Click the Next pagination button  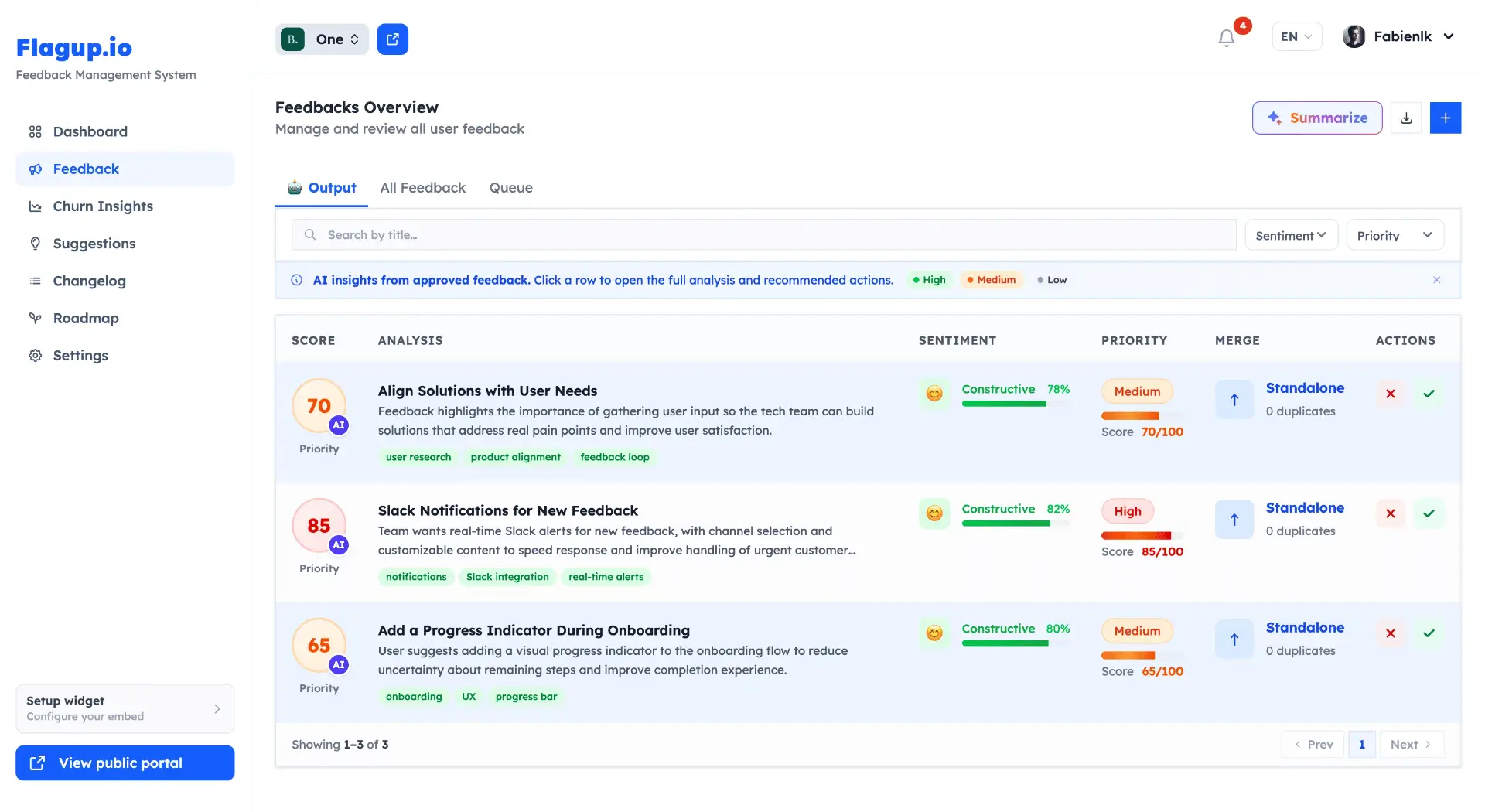tap(1411, 745)
